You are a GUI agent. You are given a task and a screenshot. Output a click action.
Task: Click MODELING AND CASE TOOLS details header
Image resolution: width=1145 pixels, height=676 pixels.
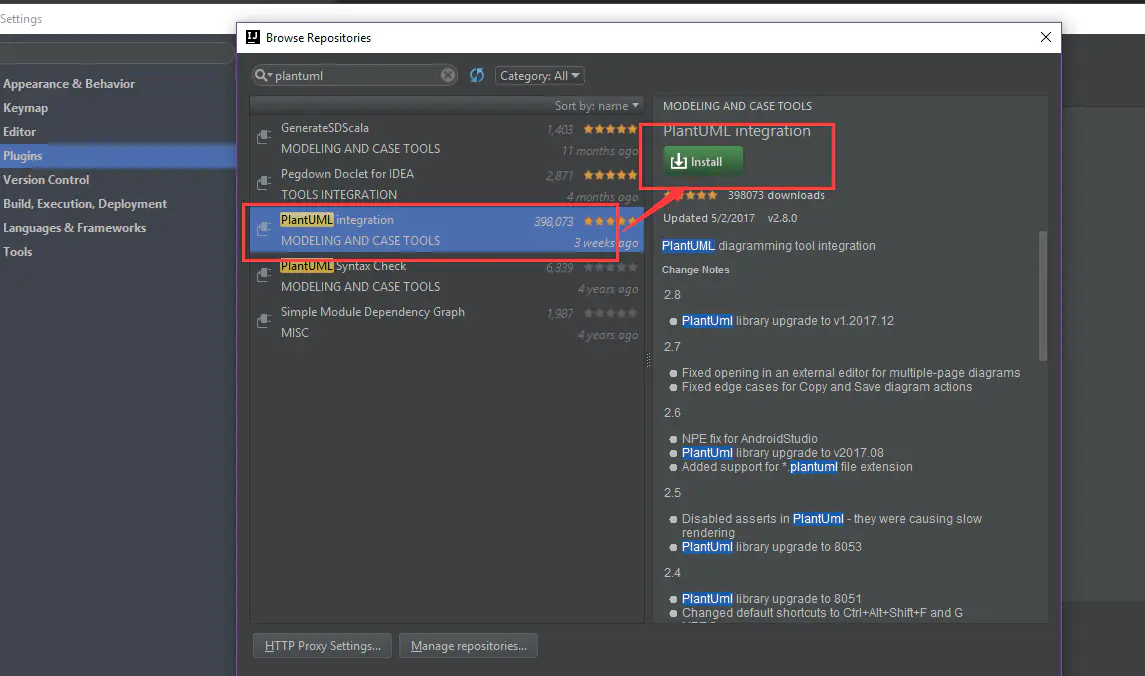[737, 106]
